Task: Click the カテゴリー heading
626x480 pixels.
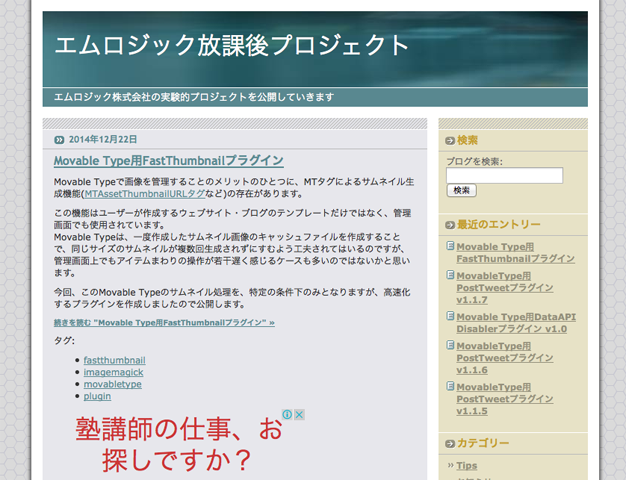Action: point(483,443)
